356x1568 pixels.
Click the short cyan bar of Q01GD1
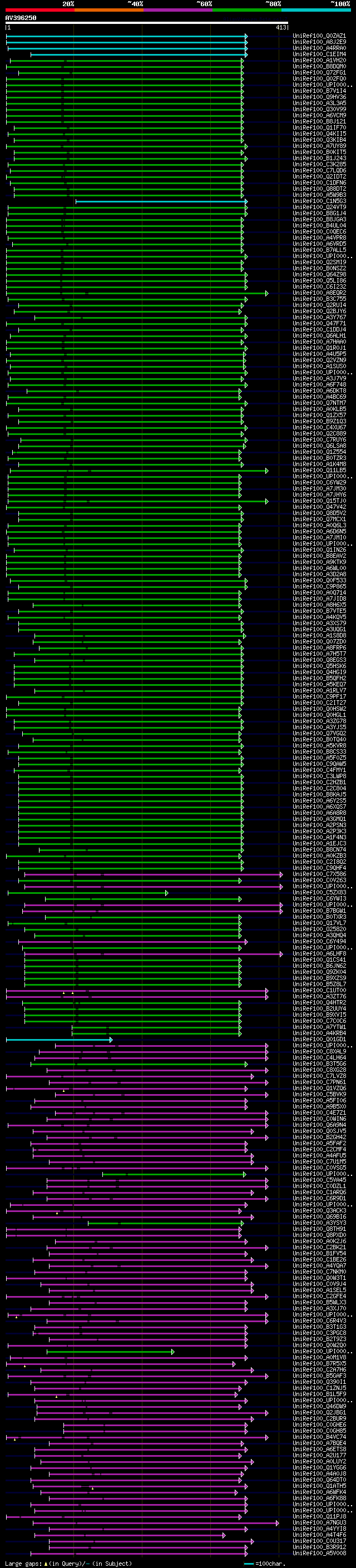point(59,1040)
